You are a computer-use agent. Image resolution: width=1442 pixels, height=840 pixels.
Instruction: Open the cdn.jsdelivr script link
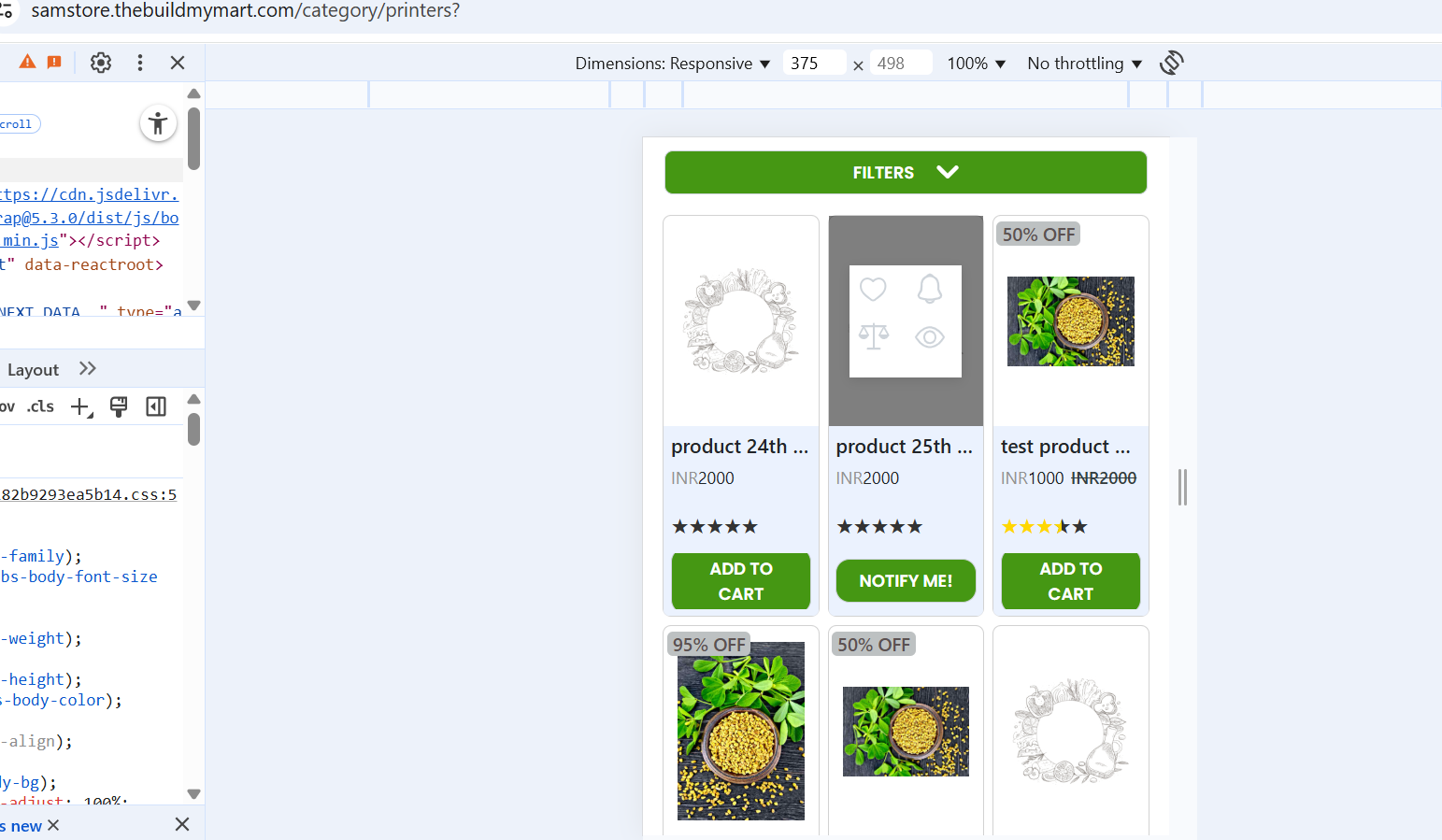pyautogui.click(x=90, y=194)
